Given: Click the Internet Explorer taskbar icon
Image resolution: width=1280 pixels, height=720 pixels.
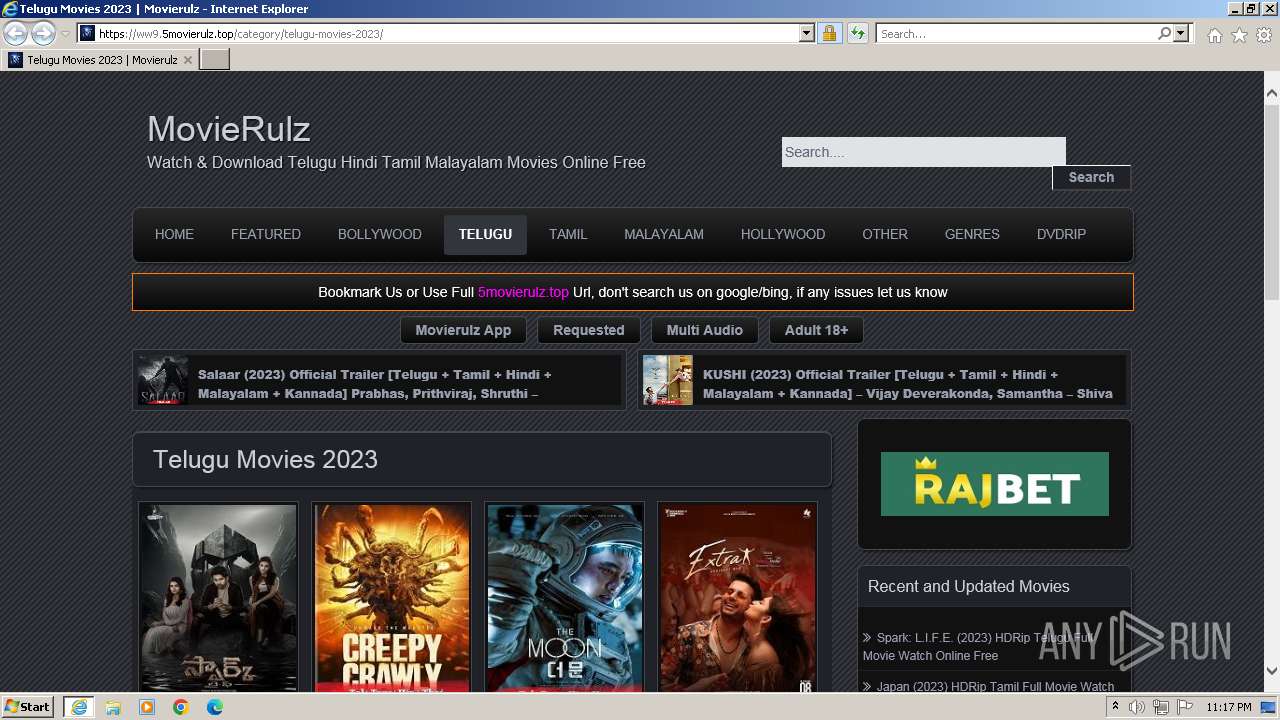Looking at the screenshot, I should (x=78, y=707).
